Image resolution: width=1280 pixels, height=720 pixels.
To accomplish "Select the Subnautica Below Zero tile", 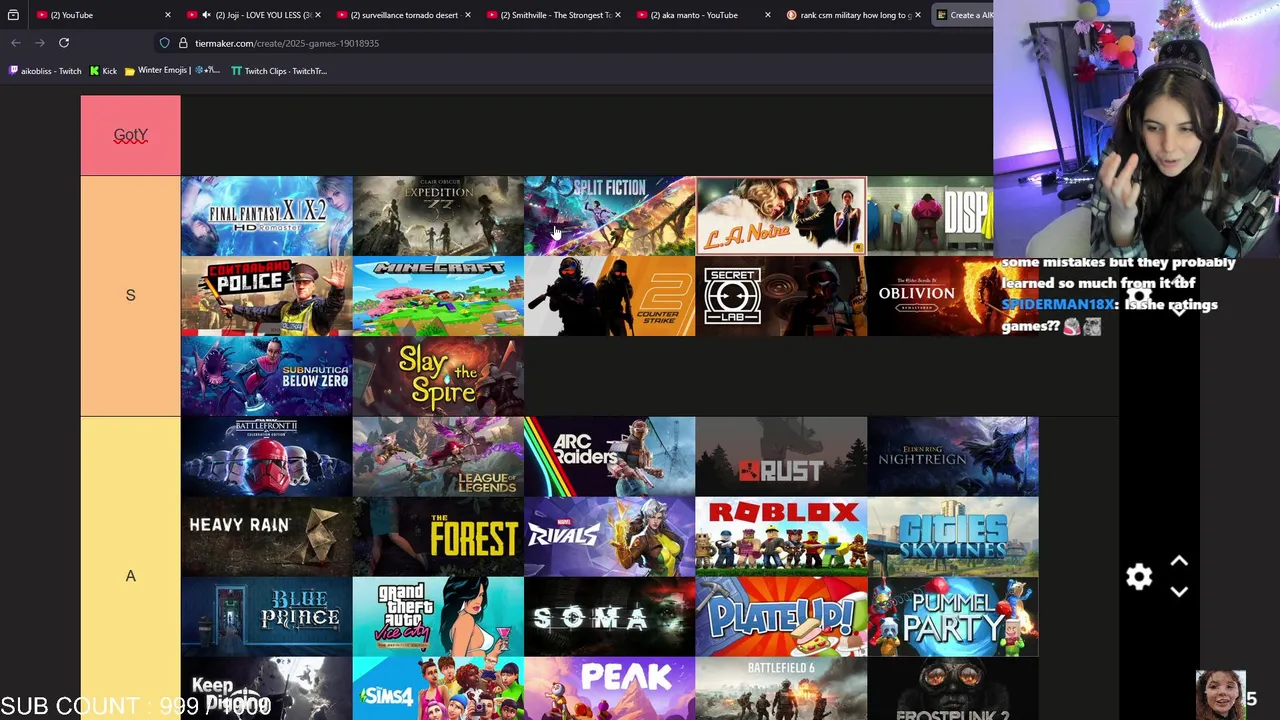I will pyautogui.click(x=267, y=376).
